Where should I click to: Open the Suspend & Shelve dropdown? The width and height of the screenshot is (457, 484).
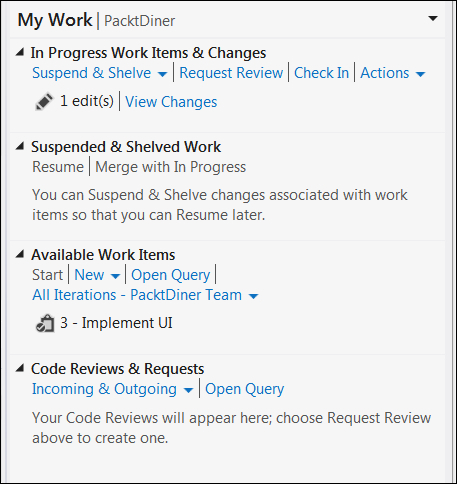click(x=100, y=73)
